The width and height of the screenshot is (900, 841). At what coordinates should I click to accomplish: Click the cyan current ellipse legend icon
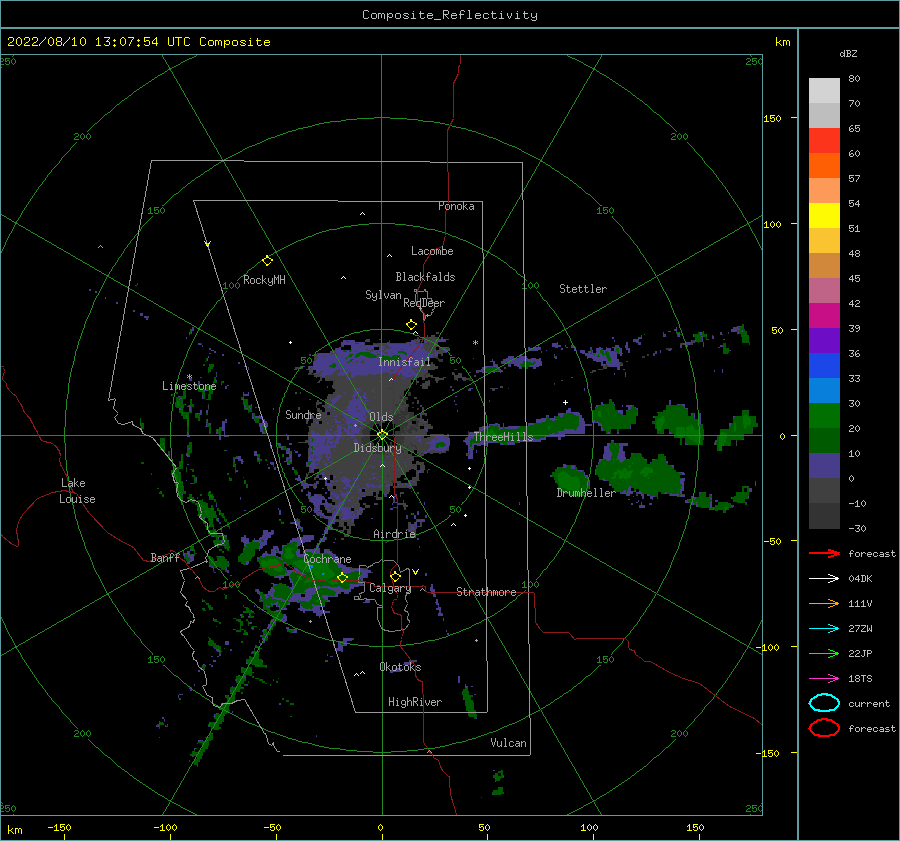tap(824, 703)
